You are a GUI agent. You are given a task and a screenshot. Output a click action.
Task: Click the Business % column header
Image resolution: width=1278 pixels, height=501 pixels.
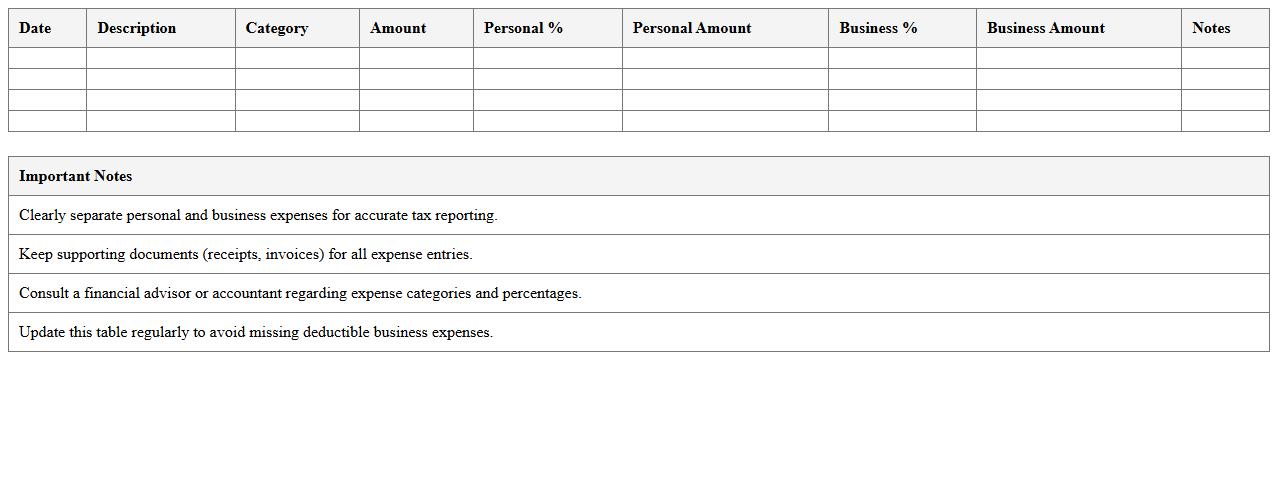(x=878, y=28)
